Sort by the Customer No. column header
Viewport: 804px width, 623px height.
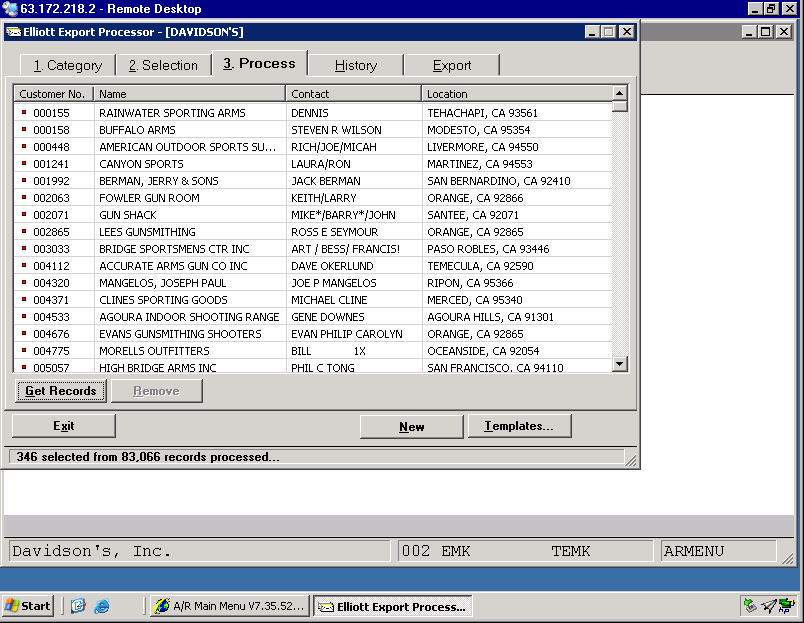(x=53, y=94)
